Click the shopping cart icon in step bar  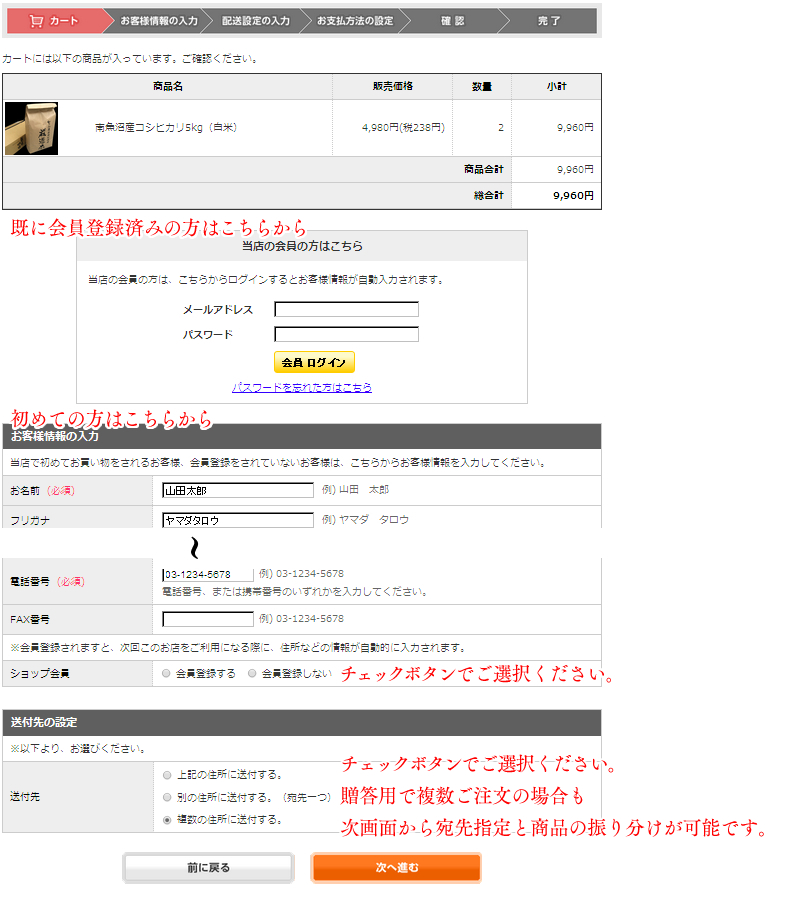(x=36, y=21)
